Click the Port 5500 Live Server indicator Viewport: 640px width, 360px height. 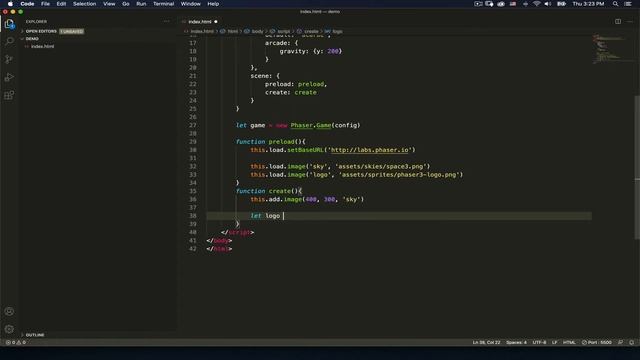pos(597,342)
